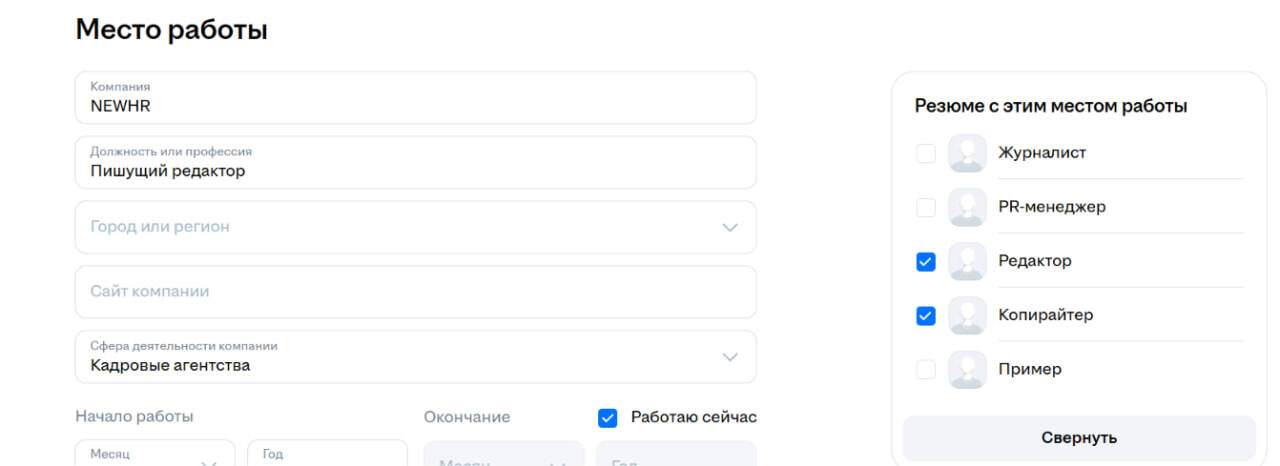
Task: Enable the PR-менеджер resume checkbox
Action: (x=926, y=207)
